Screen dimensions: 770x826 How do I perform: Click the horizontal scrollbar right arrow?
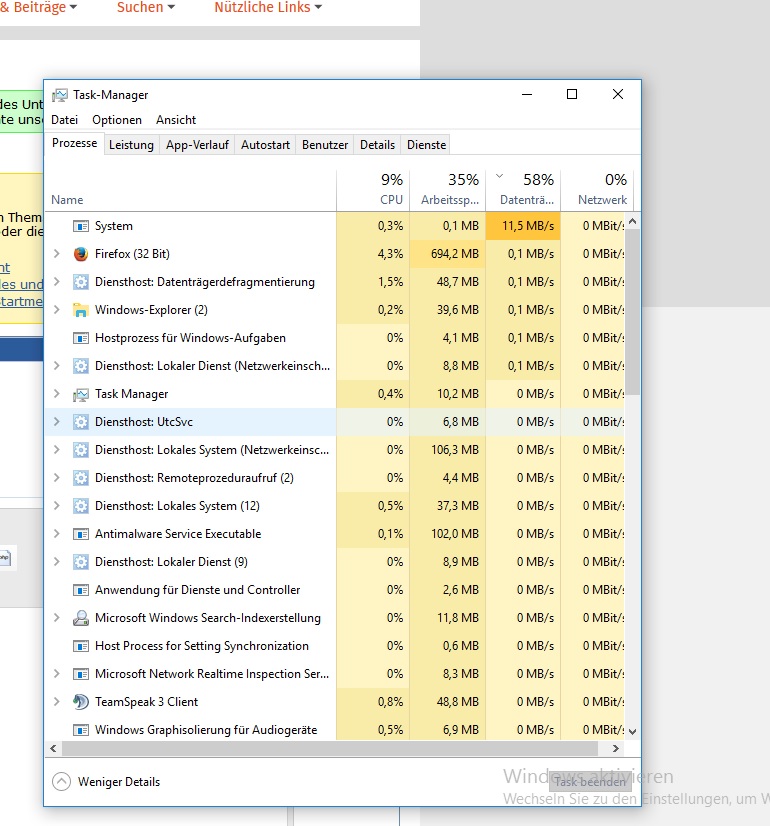click(x=616, y=748)
